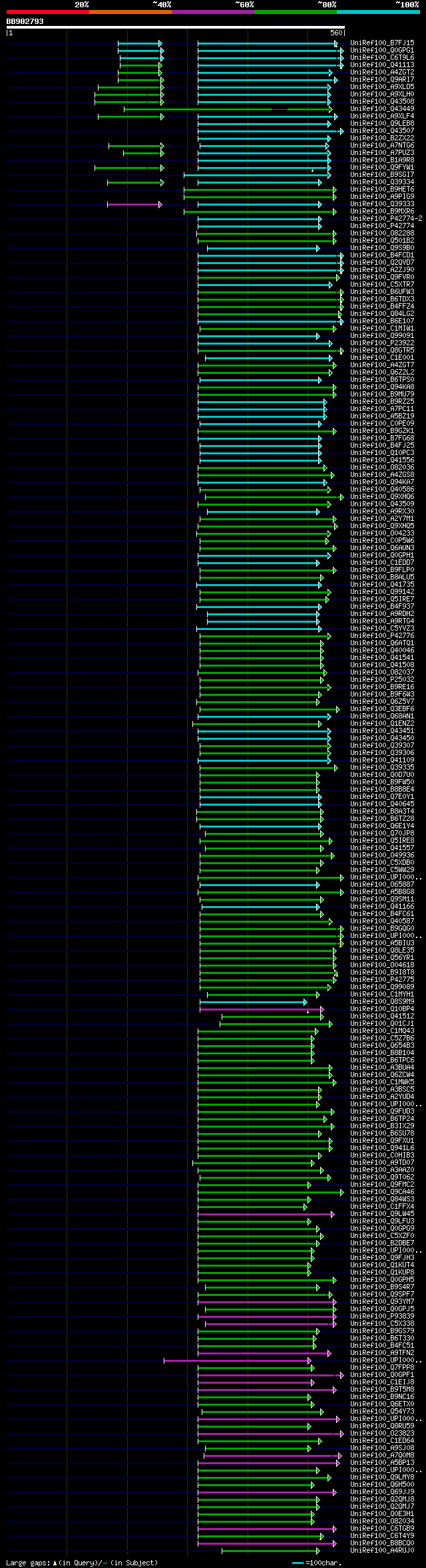Click label UniRef100_C1EDD7
Image resolution: width=426 pixels, height=1568 pixels.
point(382,562)
